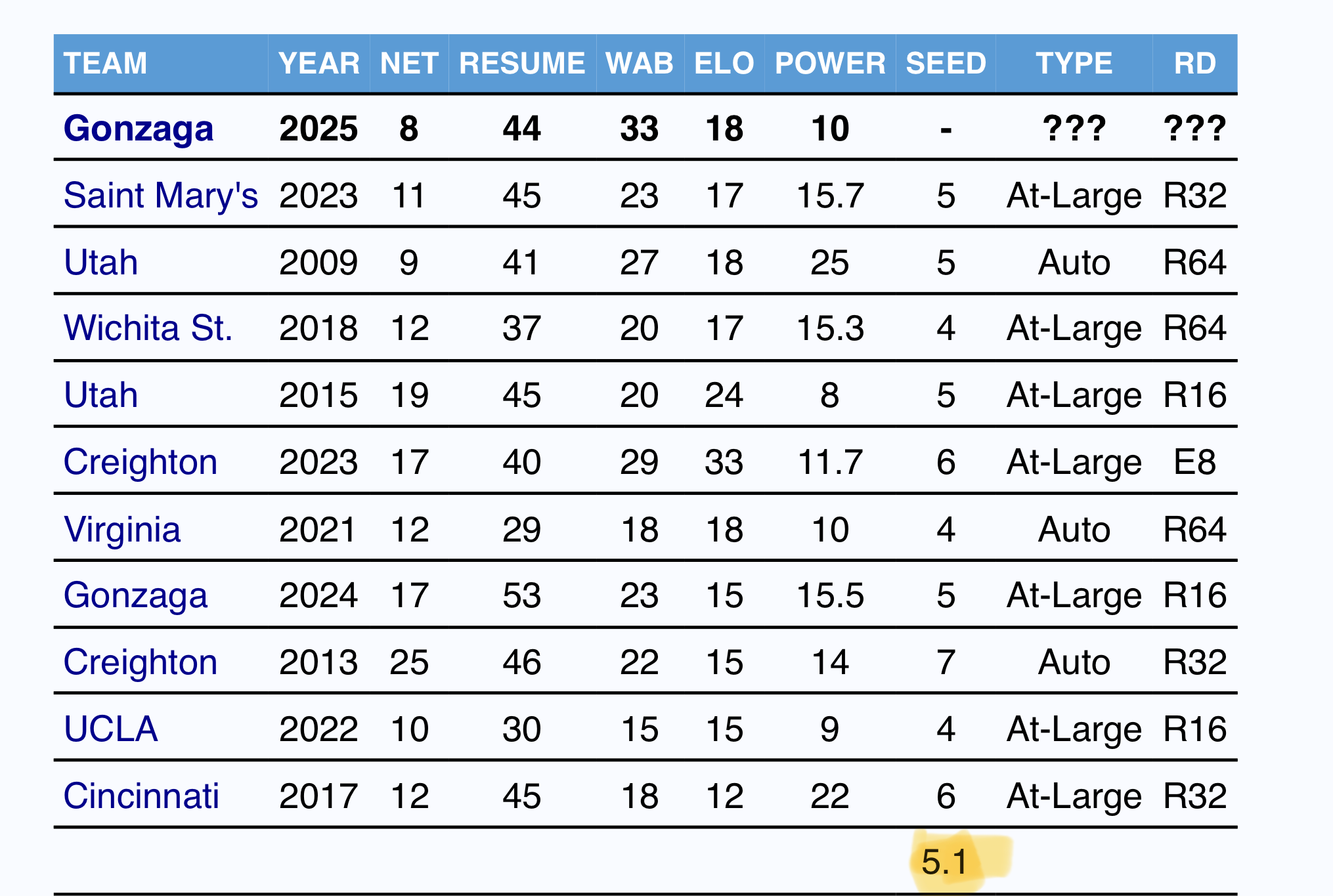The image size is (1333, 896).
Task: Select the UCLA team link
Action: pos(110,729)
